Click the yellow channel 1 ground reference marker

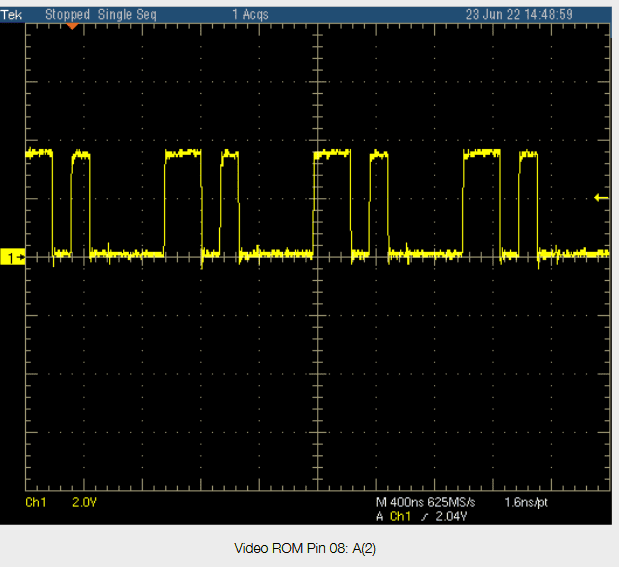(13, 258)
